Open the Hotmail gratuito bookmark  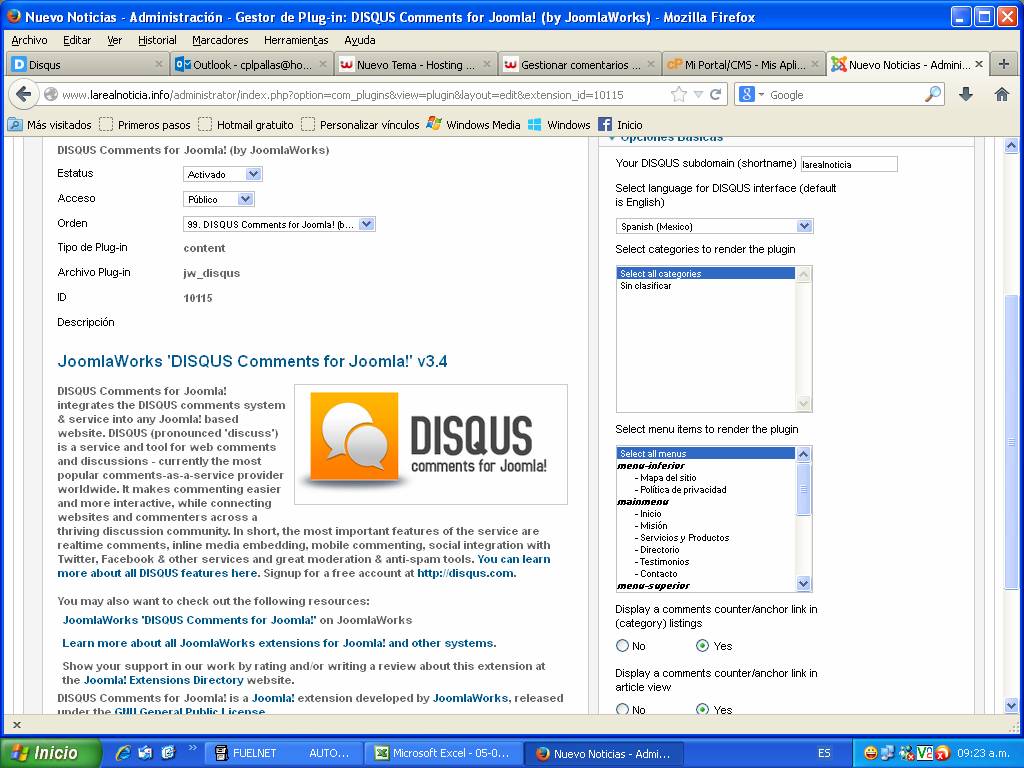click(x=247, y=125)
